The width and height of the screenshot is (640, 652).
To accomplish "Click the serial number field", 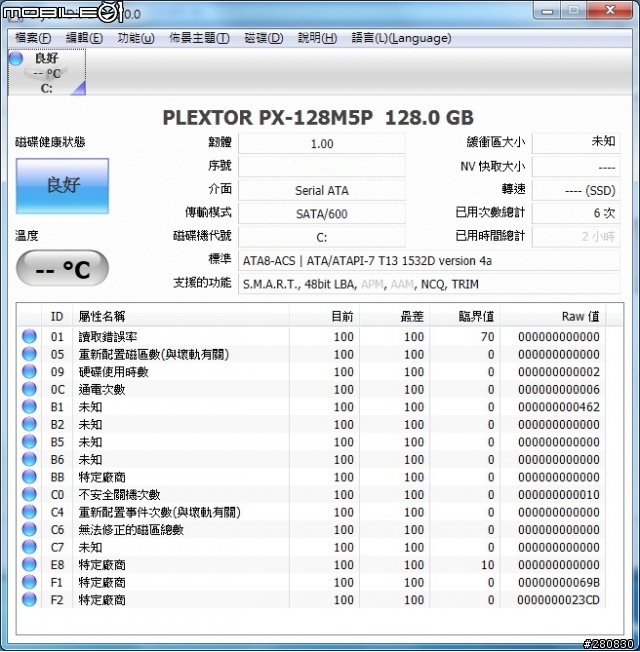I will pos(322,167).
